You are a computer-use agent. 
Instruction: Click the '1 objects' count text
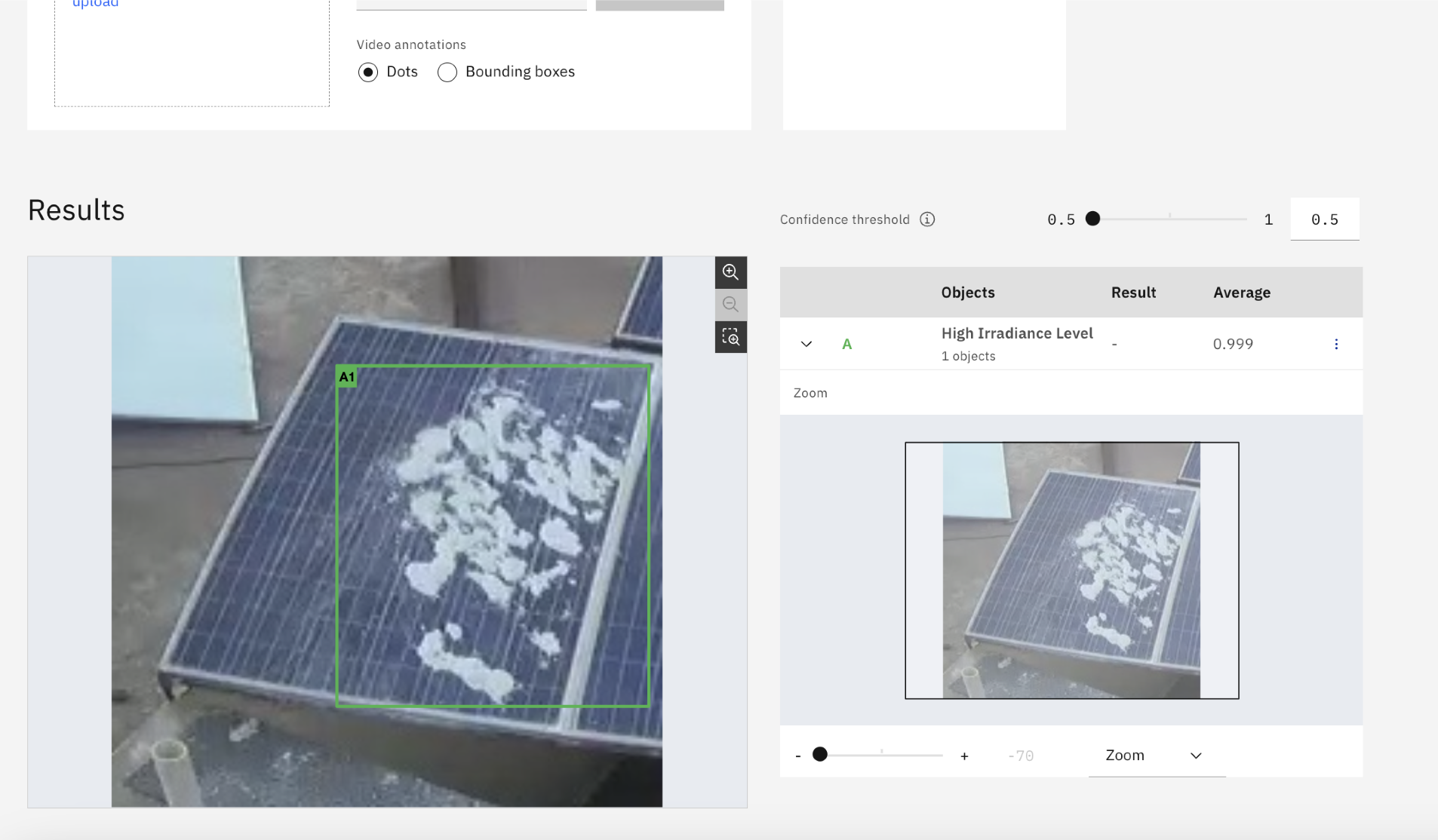click(968, 356)
